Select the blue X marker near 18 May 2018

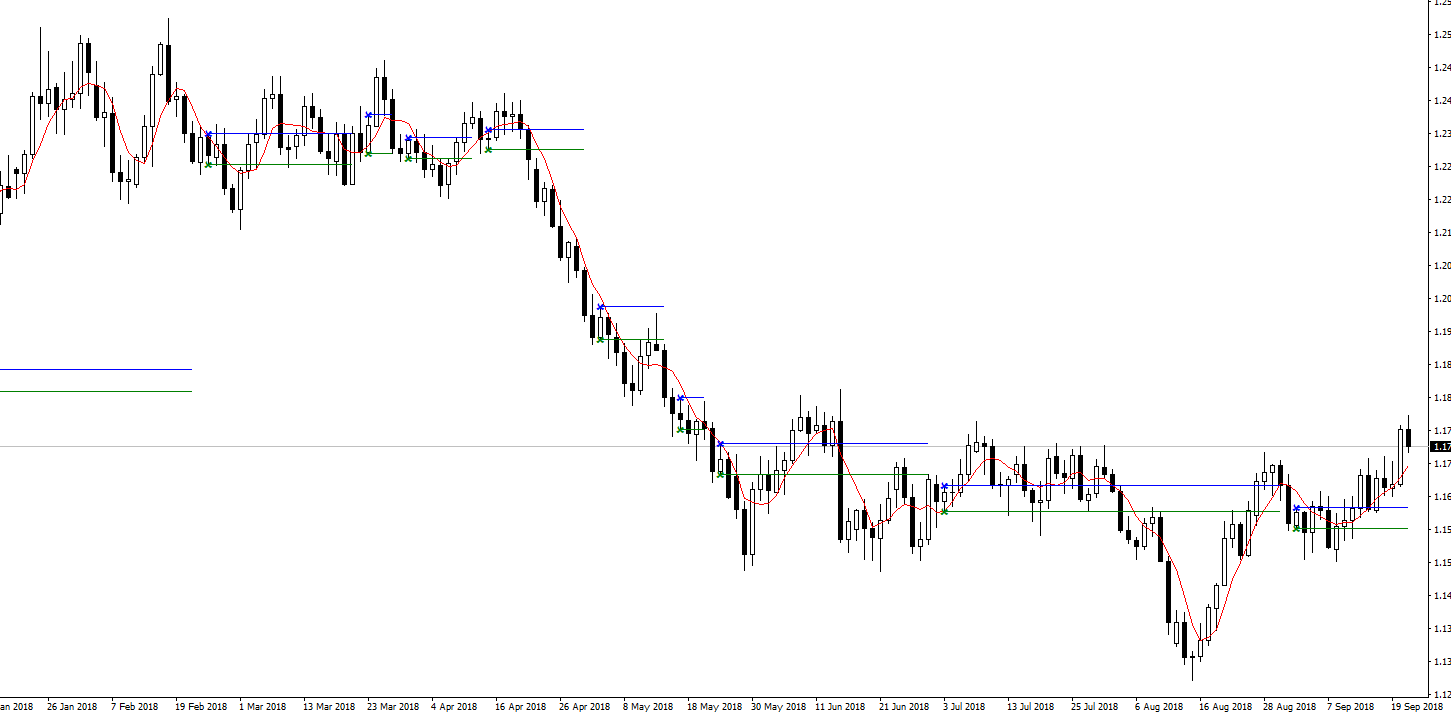point(720,443)
